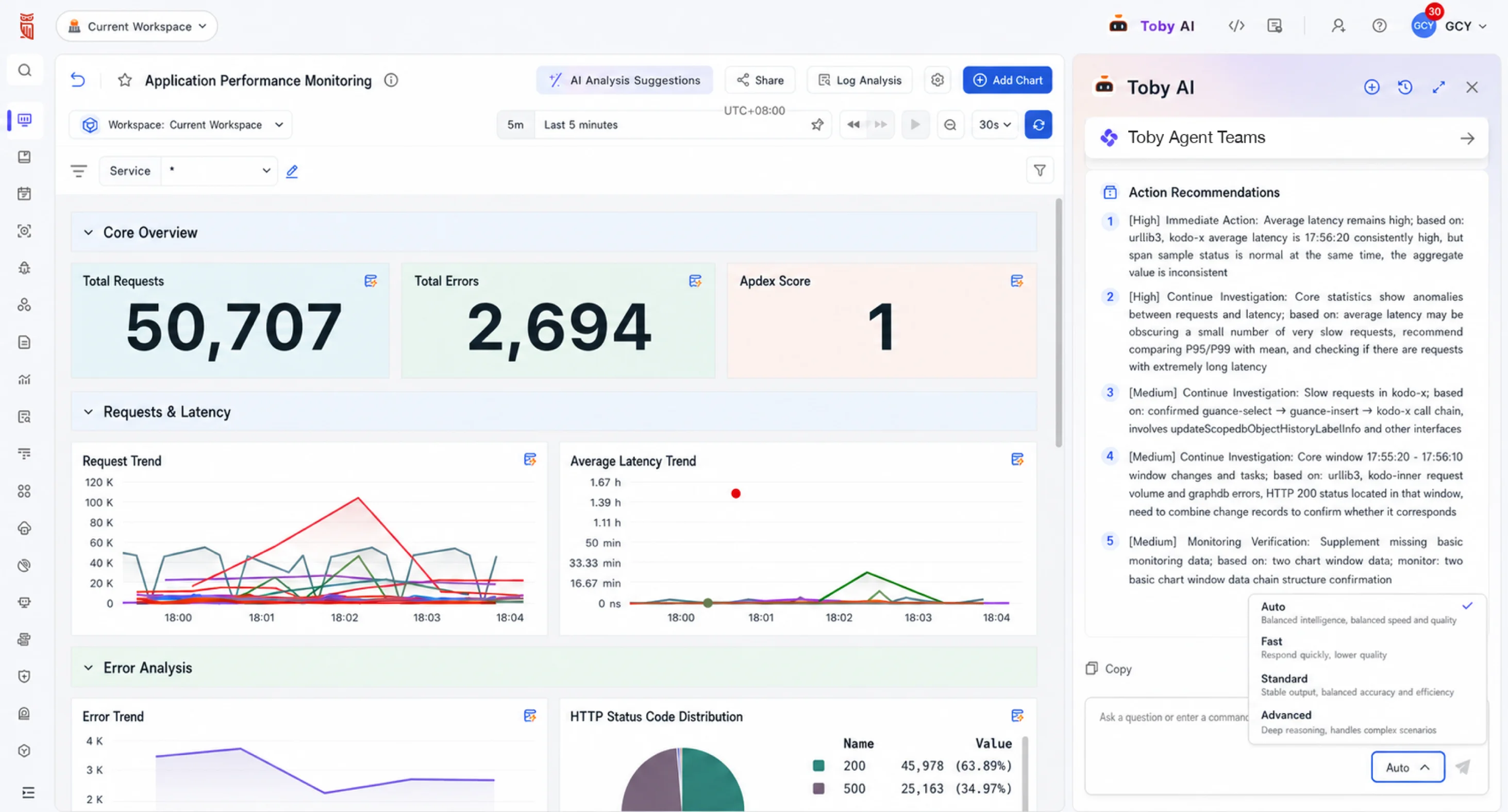Click the teal 200 legend swatch
Screen dimensions: 1508x812
click(818, 766)
